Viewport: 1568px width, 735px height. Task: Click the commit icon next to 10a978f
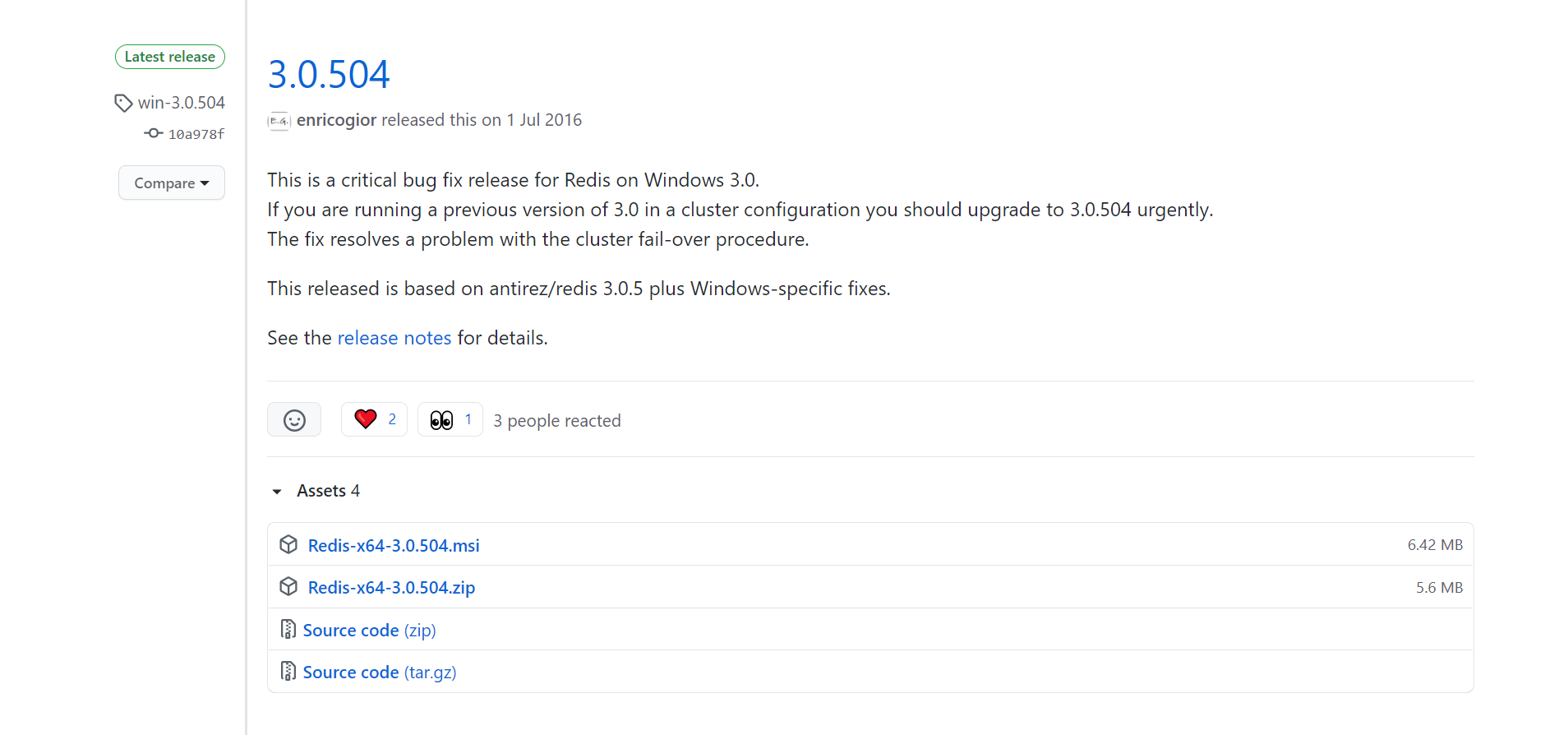coord(153,133)
